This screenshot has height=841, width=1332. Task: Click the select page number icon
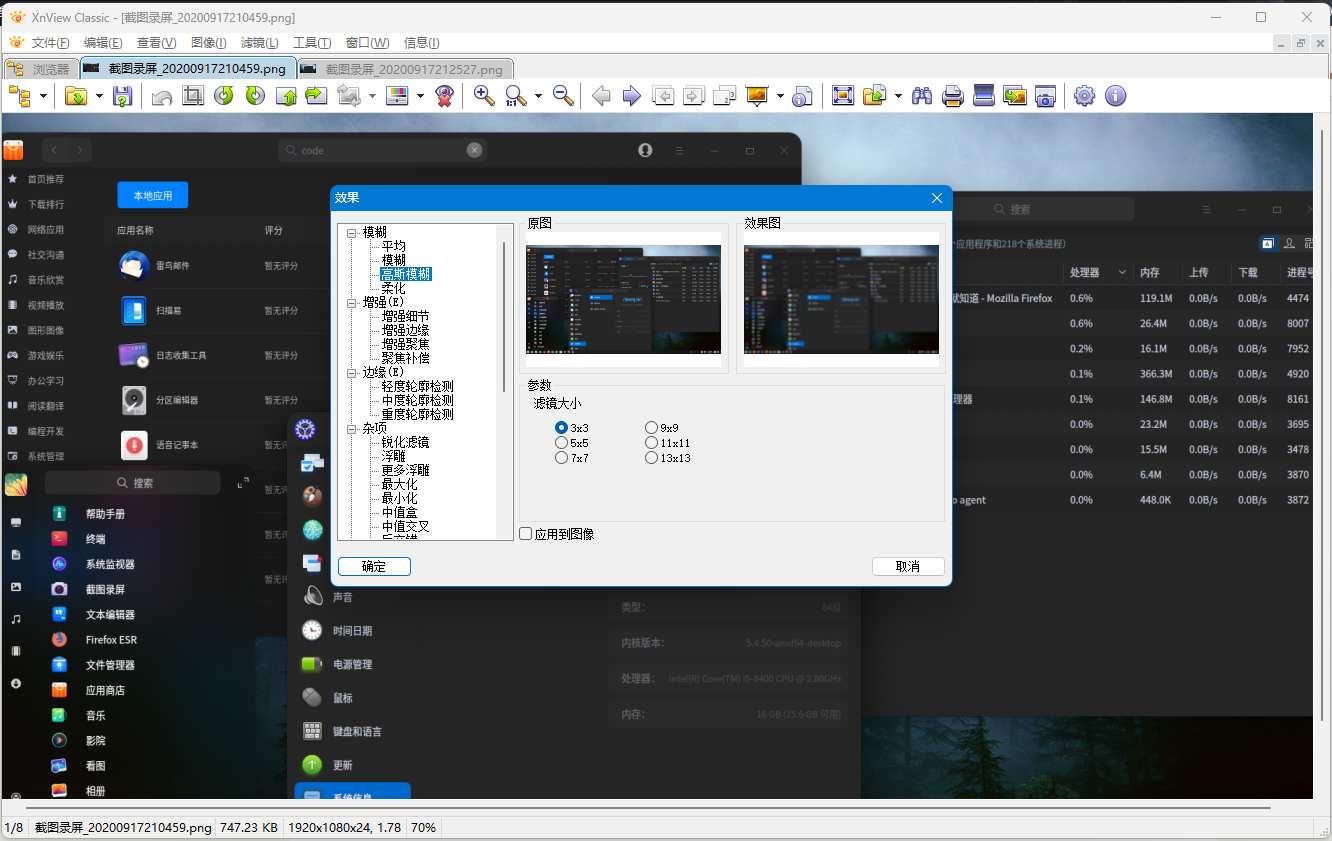pyautogui.click(x=725, y=96)
